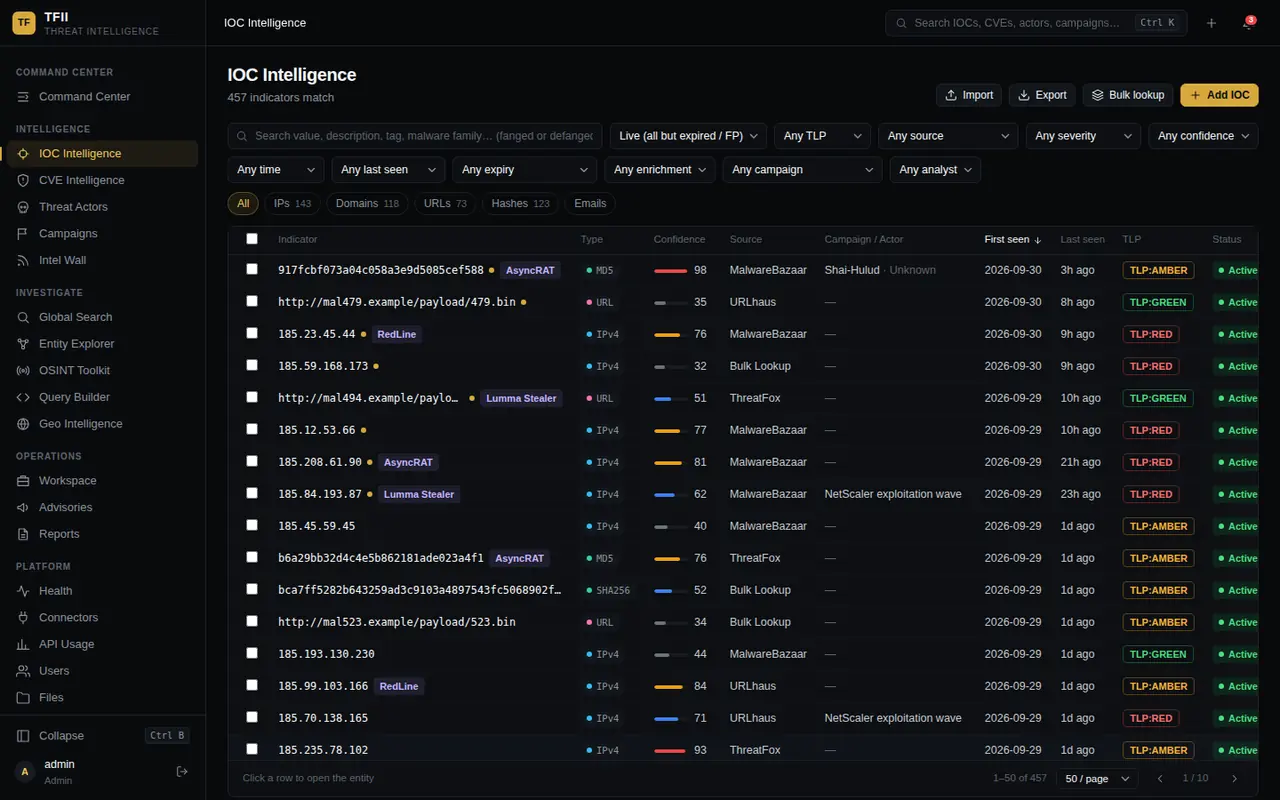Image resolution: width=1280 pixels, height=800 pixels.
Task: Show the Hashes tab
Action: [520, 203]
